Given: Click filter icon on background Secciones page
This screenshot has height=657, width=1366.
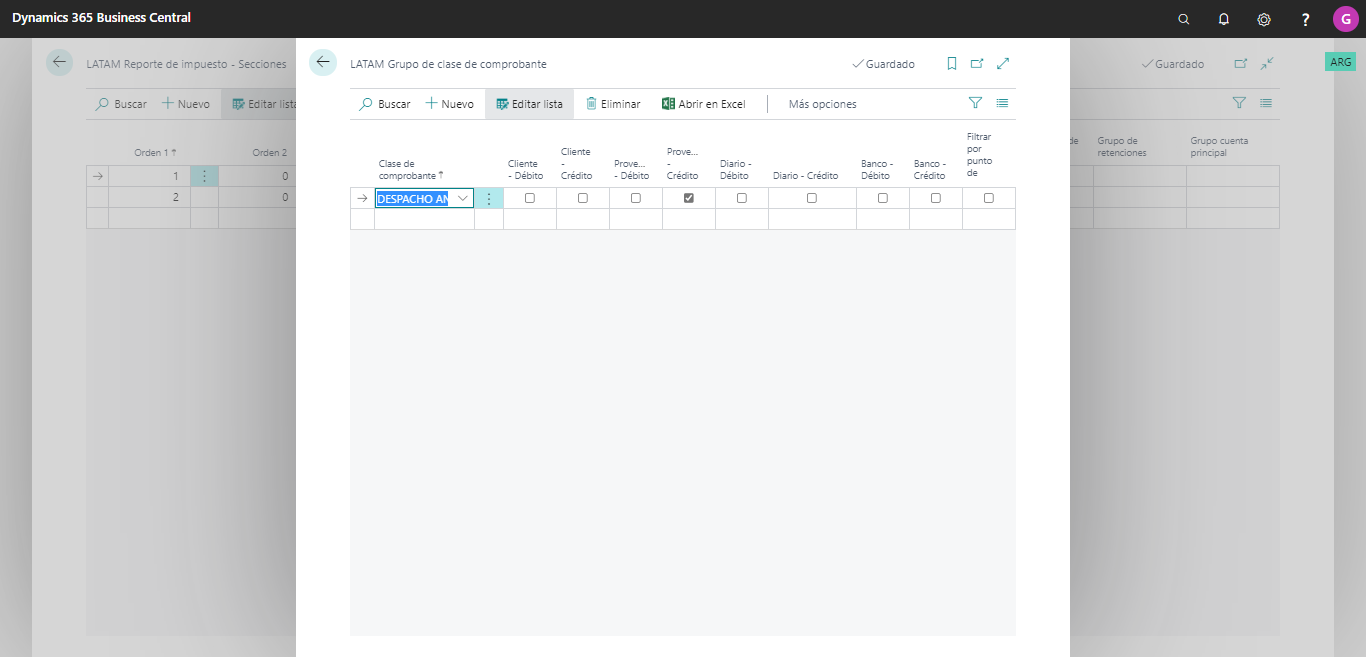Looking at the screenshot, I should (x=1240, y=103).
